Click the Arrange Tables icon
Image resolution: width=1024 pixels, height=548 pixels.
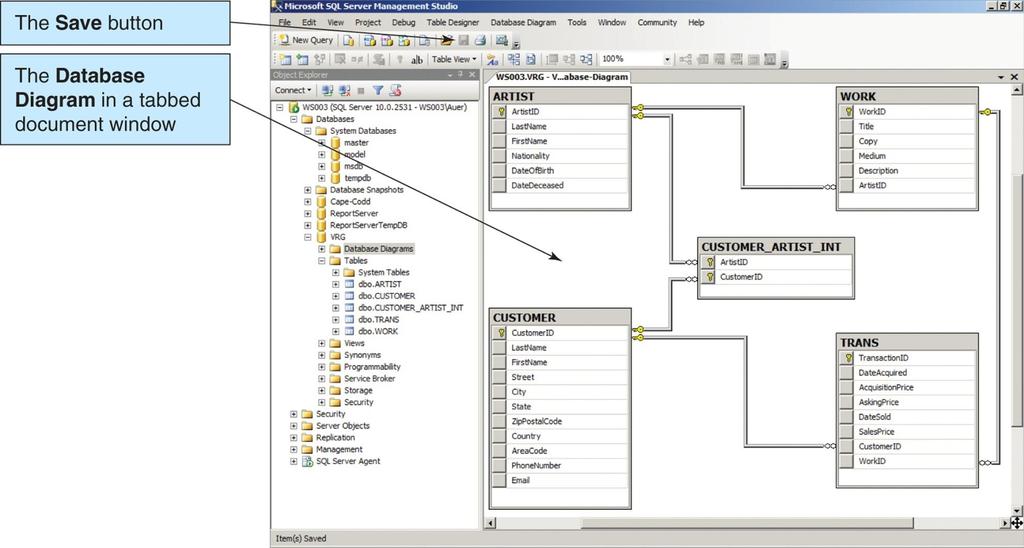[x=586, y=59]
